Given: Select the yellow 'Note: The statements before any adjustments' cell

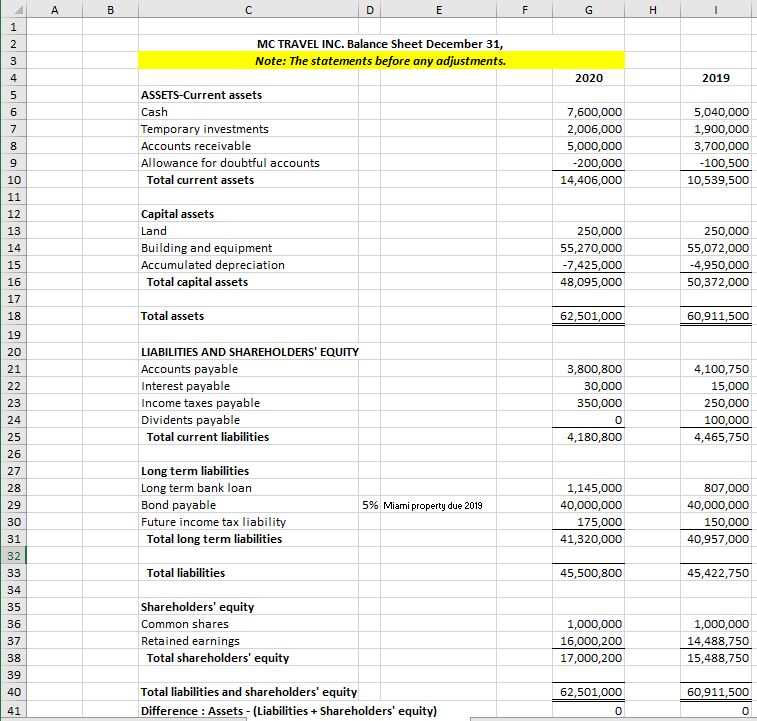Looking at the screenshot, I should tap(381, 60).
